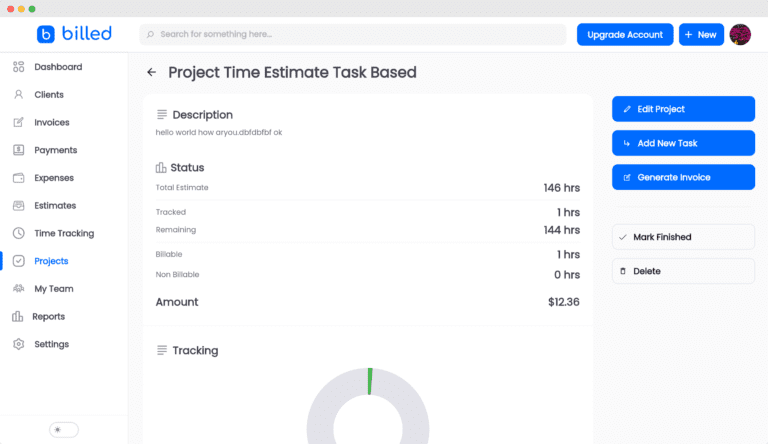Click the search magnifier icon
Viewport: 768px width, 444px height.
click(x=150, y=34)
